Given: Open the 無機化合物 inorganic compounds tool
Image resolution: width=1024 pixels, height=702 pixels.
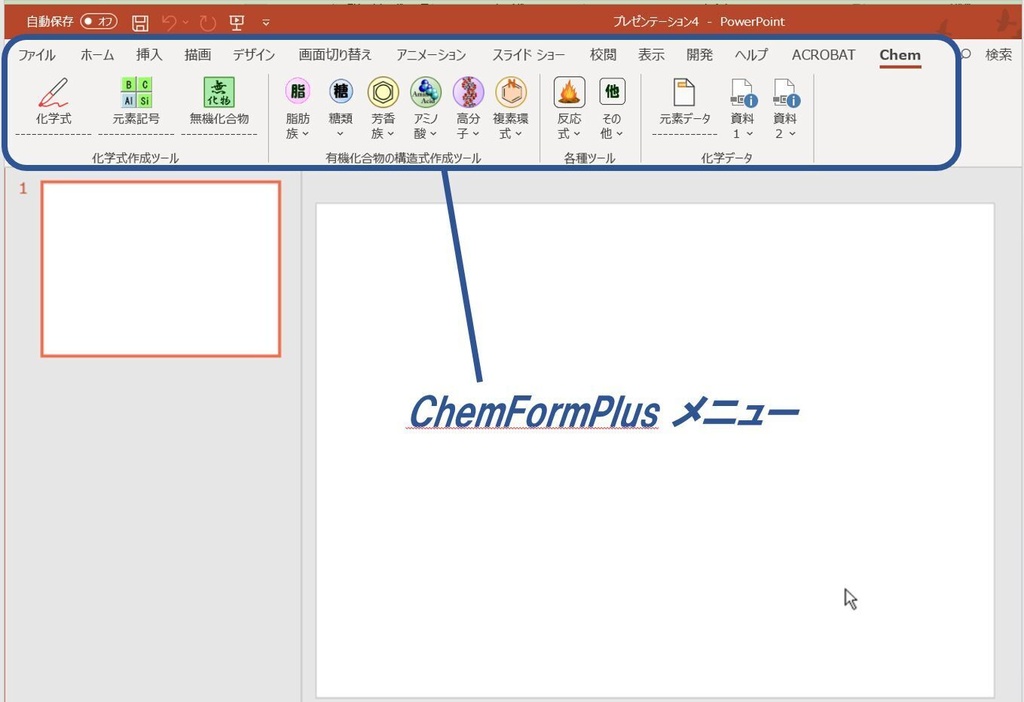Looking at the screenshot, I should click(219, 101).
